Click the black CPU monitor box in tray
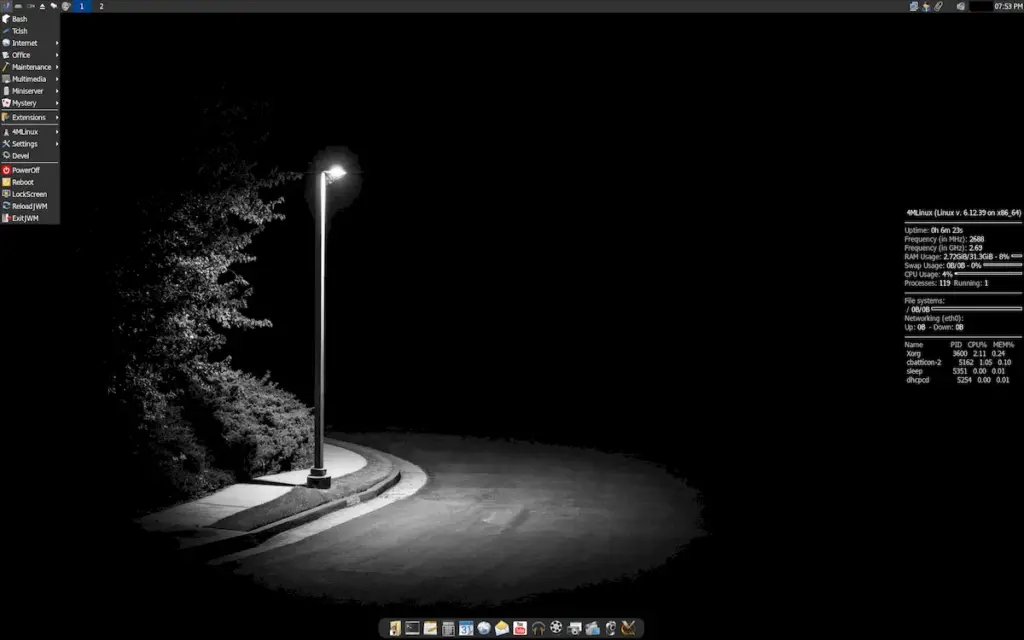 pos(981,6)
